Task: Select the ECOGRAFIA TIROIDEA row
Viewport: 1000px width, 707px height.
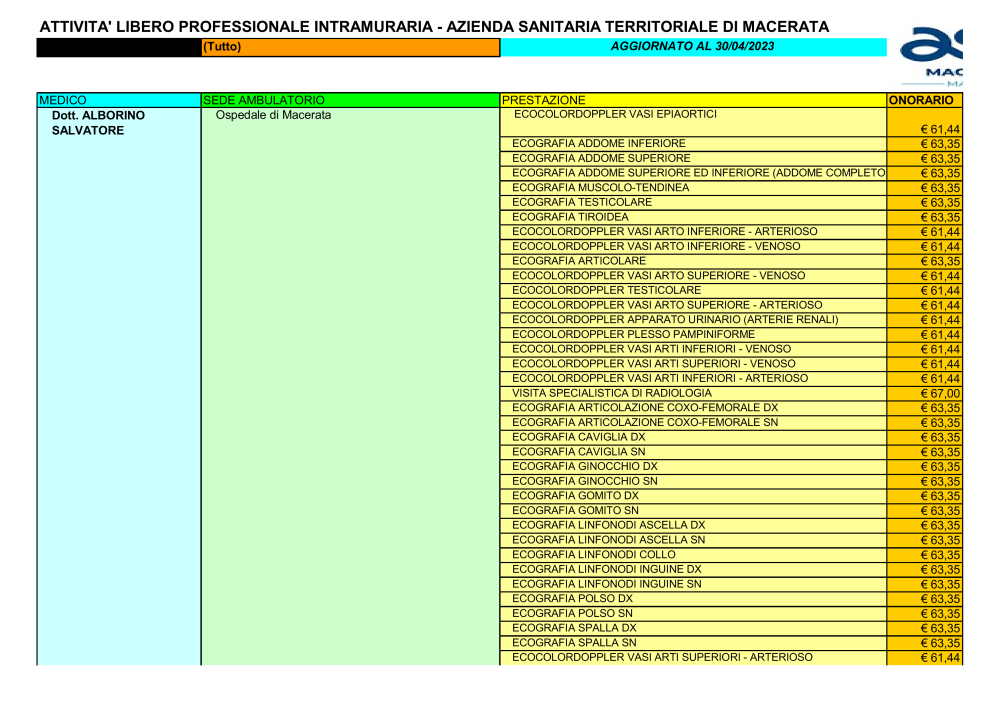Action: (x=571, y=217)
